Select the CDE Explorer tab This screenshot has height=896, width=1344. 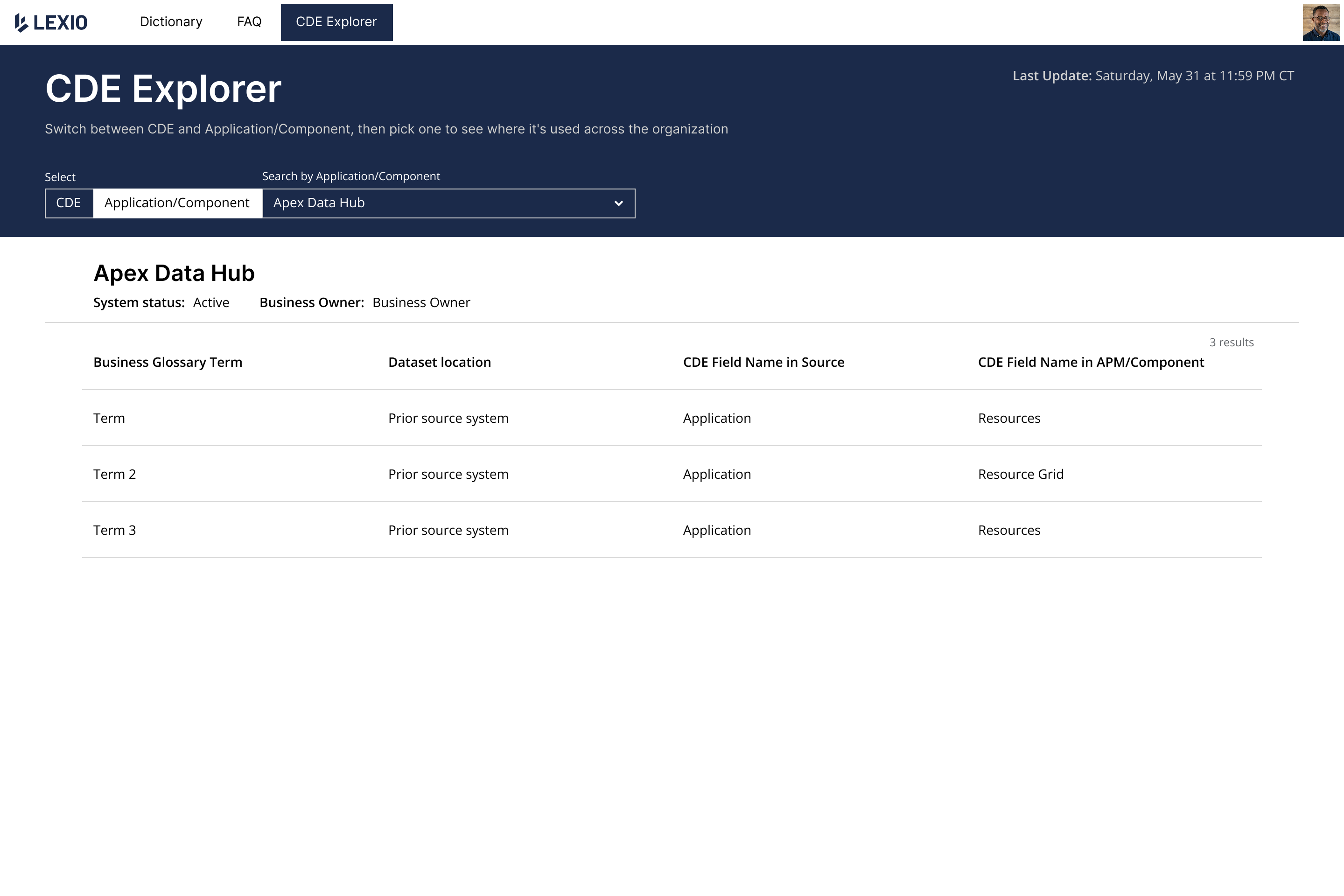click(336, 22)
